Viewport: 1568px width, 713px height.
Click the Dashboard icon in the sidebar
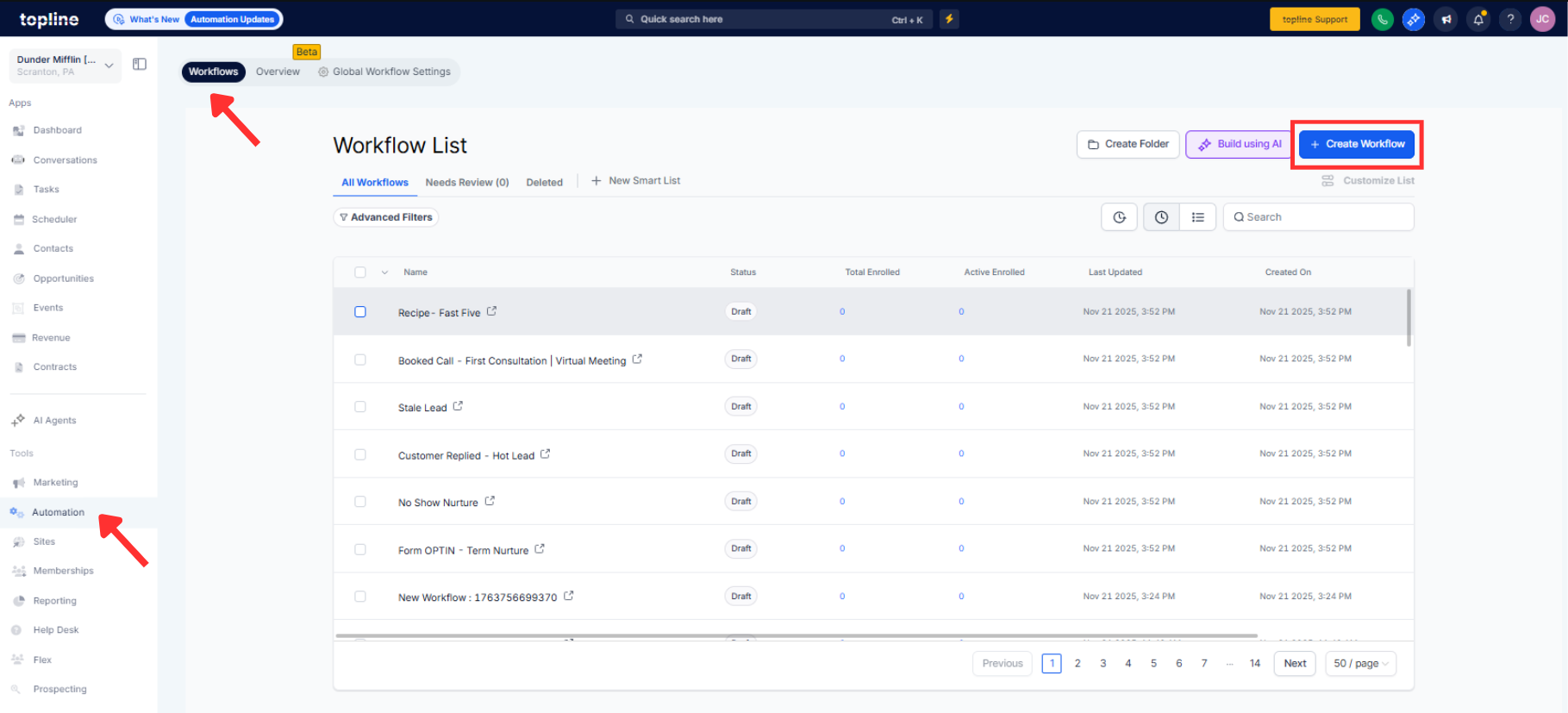point(19,131)
